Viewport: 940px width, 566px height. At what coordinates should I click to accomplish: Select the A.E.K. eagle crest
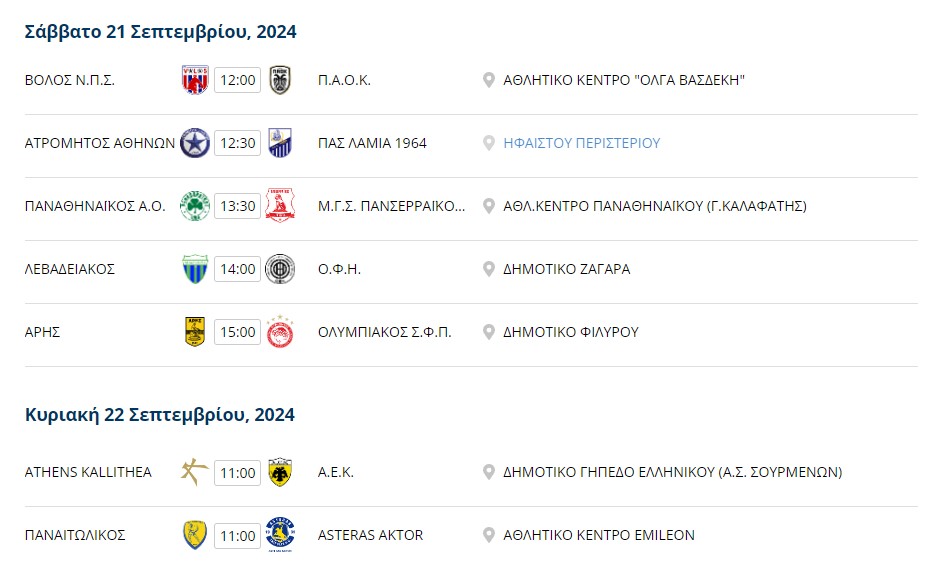pyautogui.click(x=280, y=472)
